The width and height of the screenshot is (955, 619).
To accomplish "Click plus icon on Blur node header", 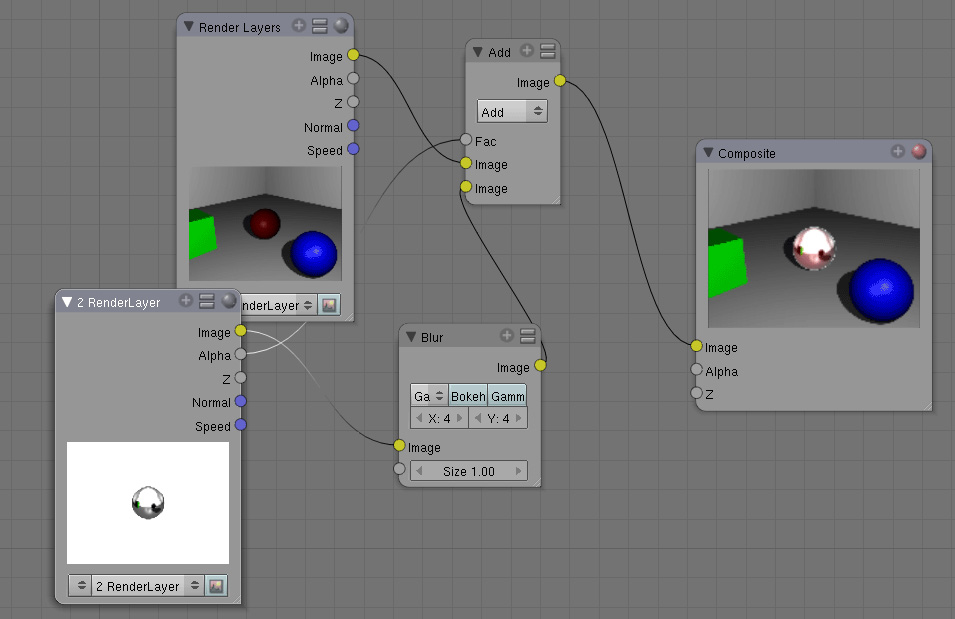I will 506,335.
